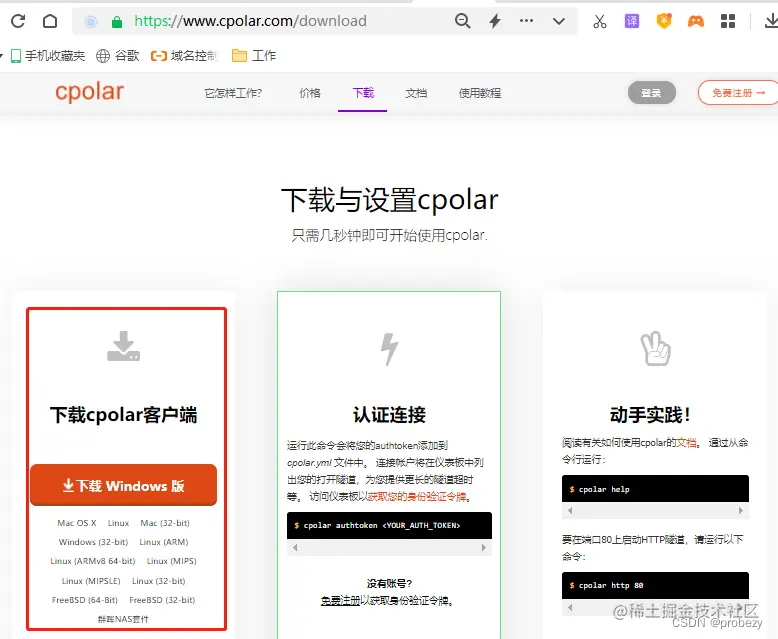Expand the address bar dropdown chevron

559,21
